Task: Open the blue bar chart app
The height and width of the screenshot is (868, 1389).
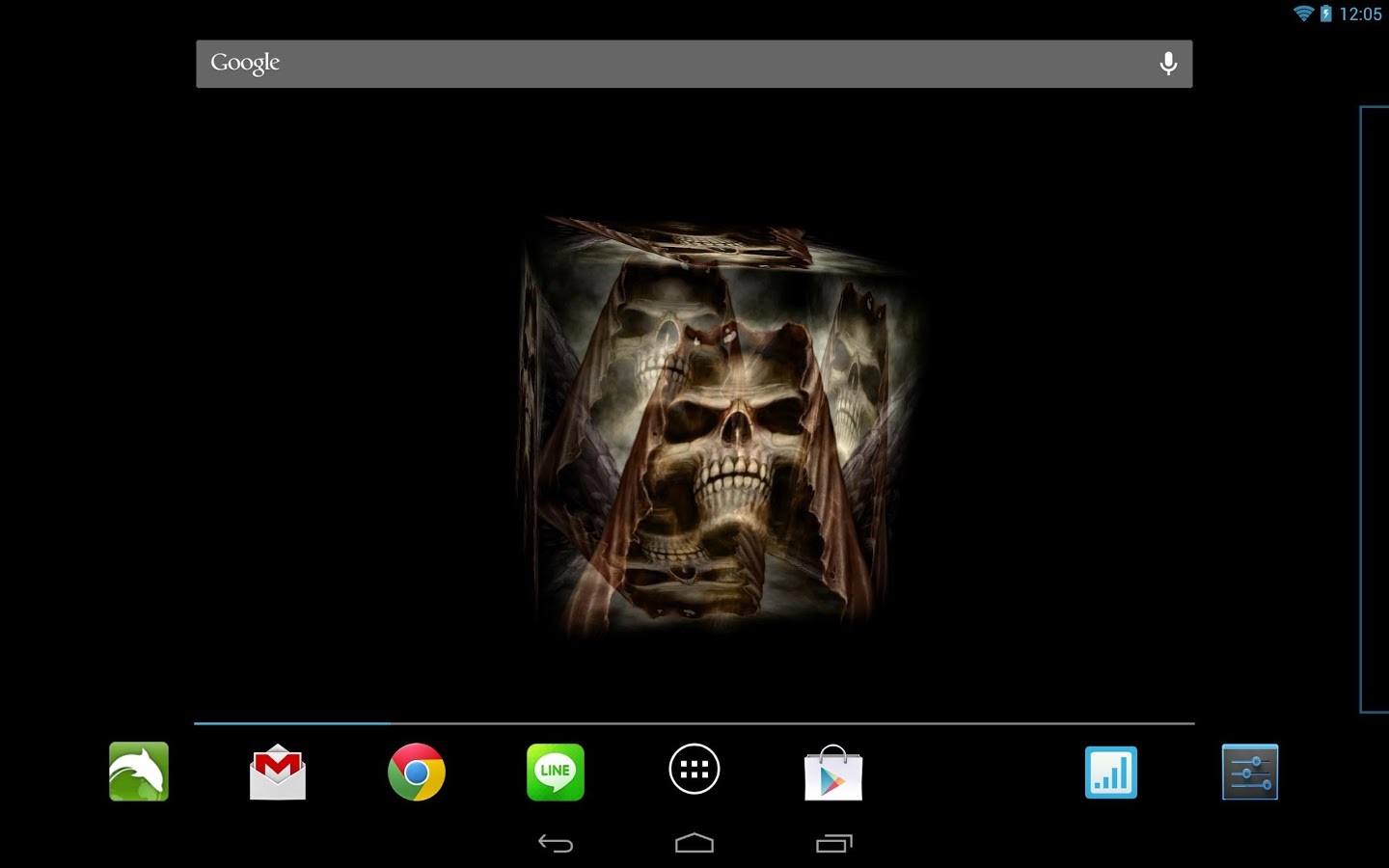Action: (1111, 773)
